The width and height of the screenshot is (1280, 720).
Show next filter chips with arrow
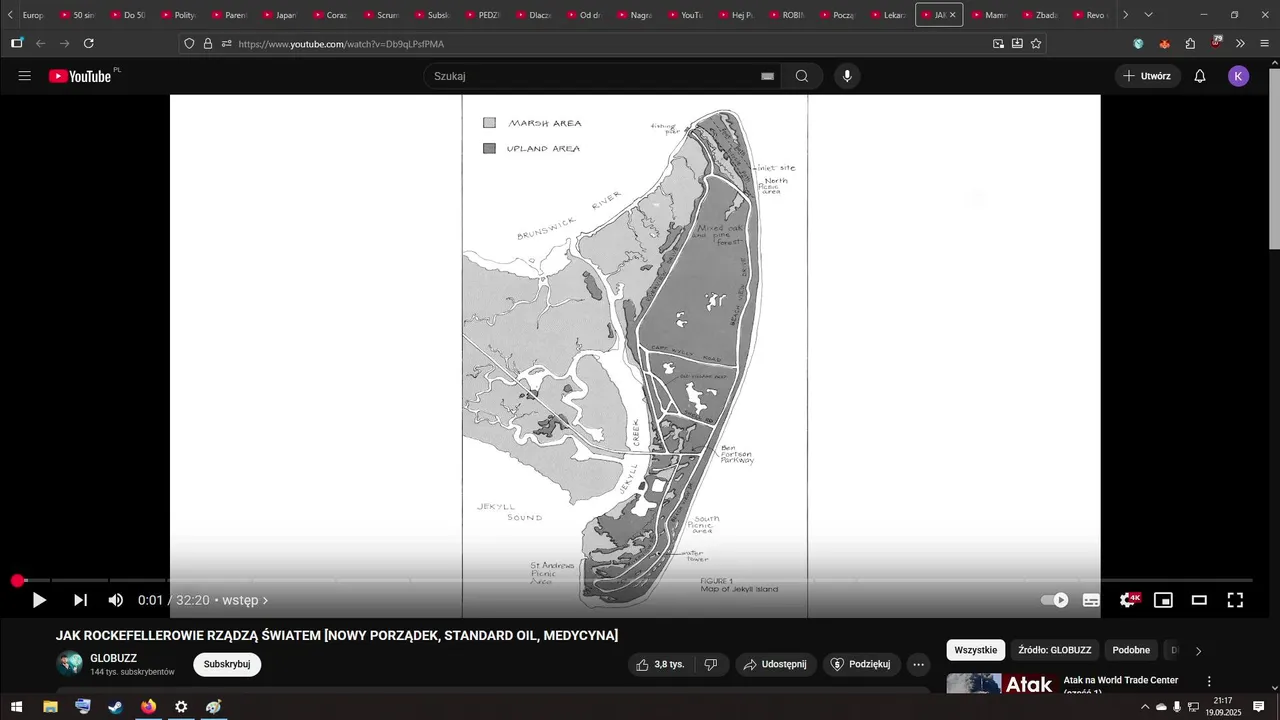[x=1199, y=651]
